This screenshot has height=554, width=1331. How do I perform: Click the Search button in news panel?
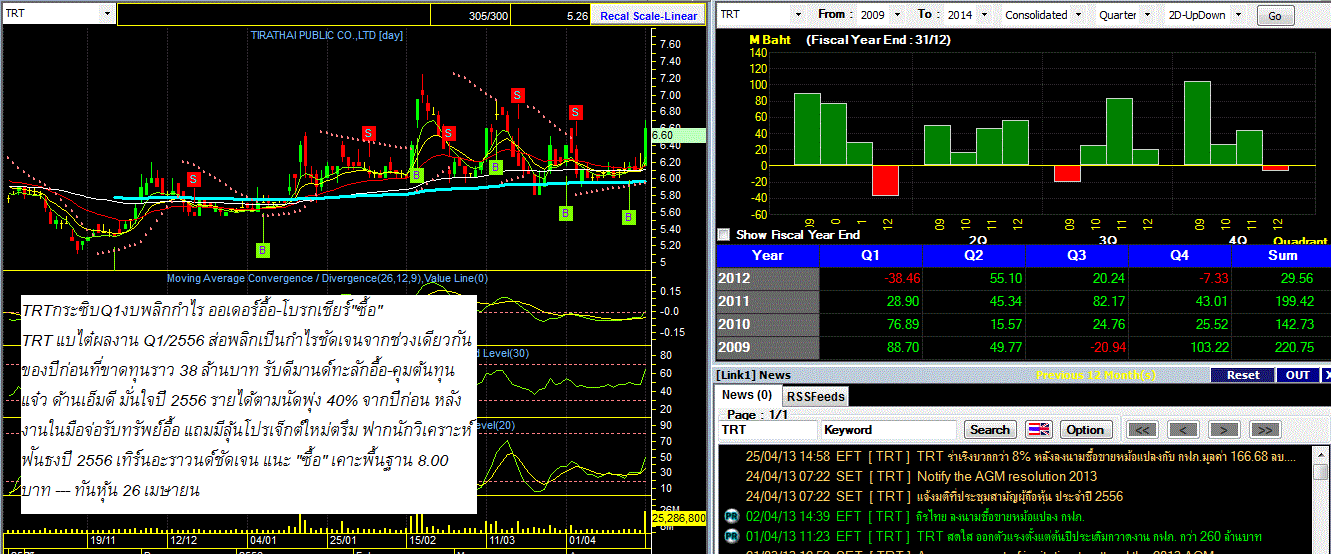coord(989,430)
